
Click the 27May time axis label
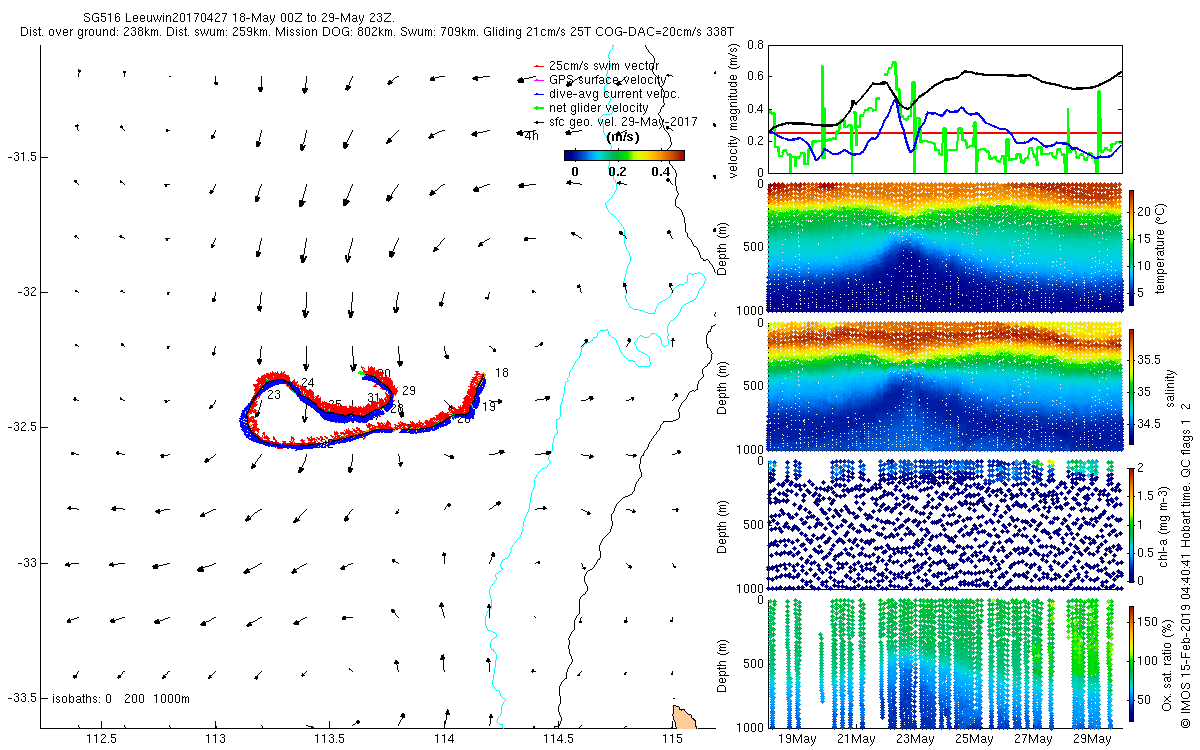[x=1033, y=739]
